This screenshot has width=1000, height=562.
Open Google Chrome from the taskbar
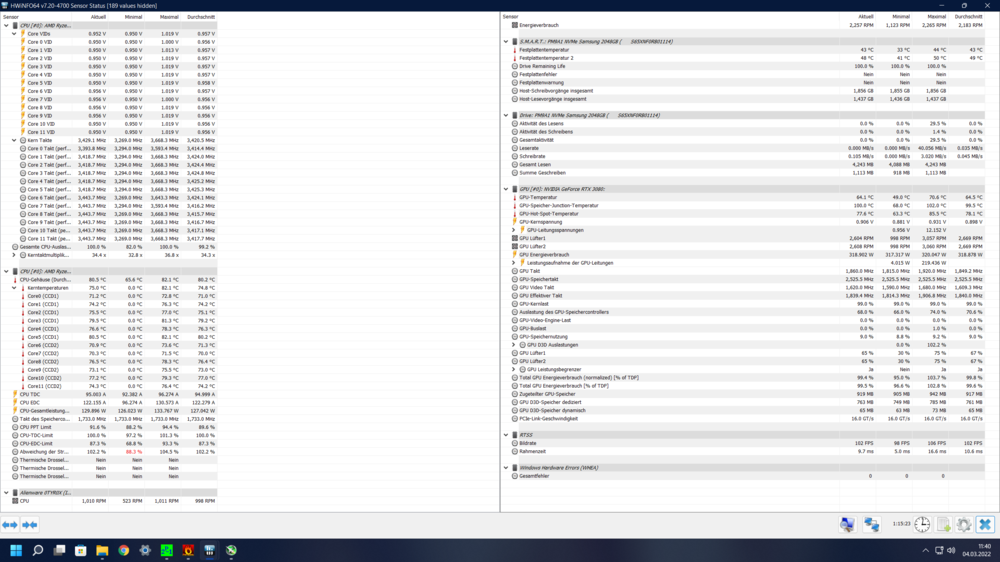(123, 550)
